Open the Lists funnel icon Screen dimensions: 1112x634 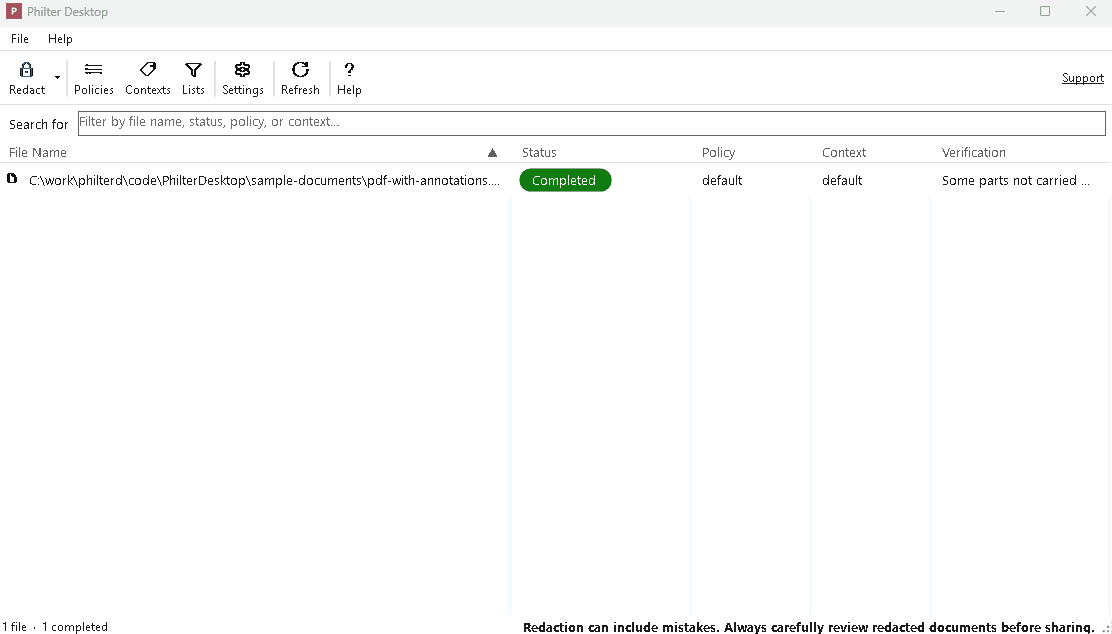[x=193, y=69]
